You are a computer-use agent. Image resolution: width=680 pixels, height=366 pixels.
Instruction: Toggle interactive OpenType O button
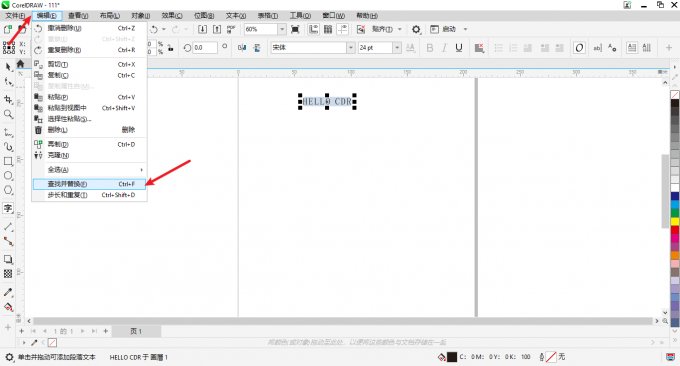click(579, 47)
